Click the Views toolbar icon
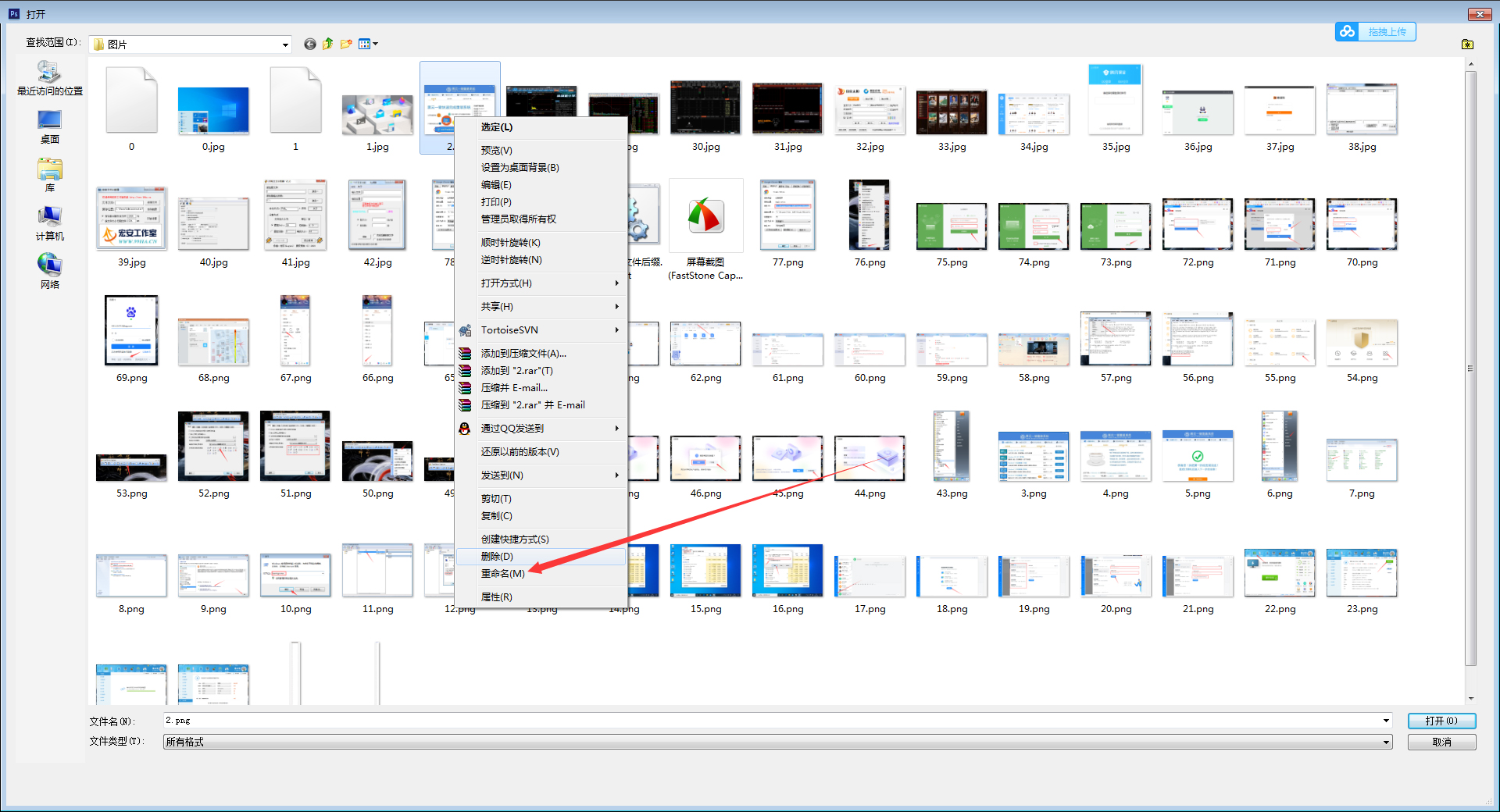Viewport: 1500px width, 812px height. (363, 44)
